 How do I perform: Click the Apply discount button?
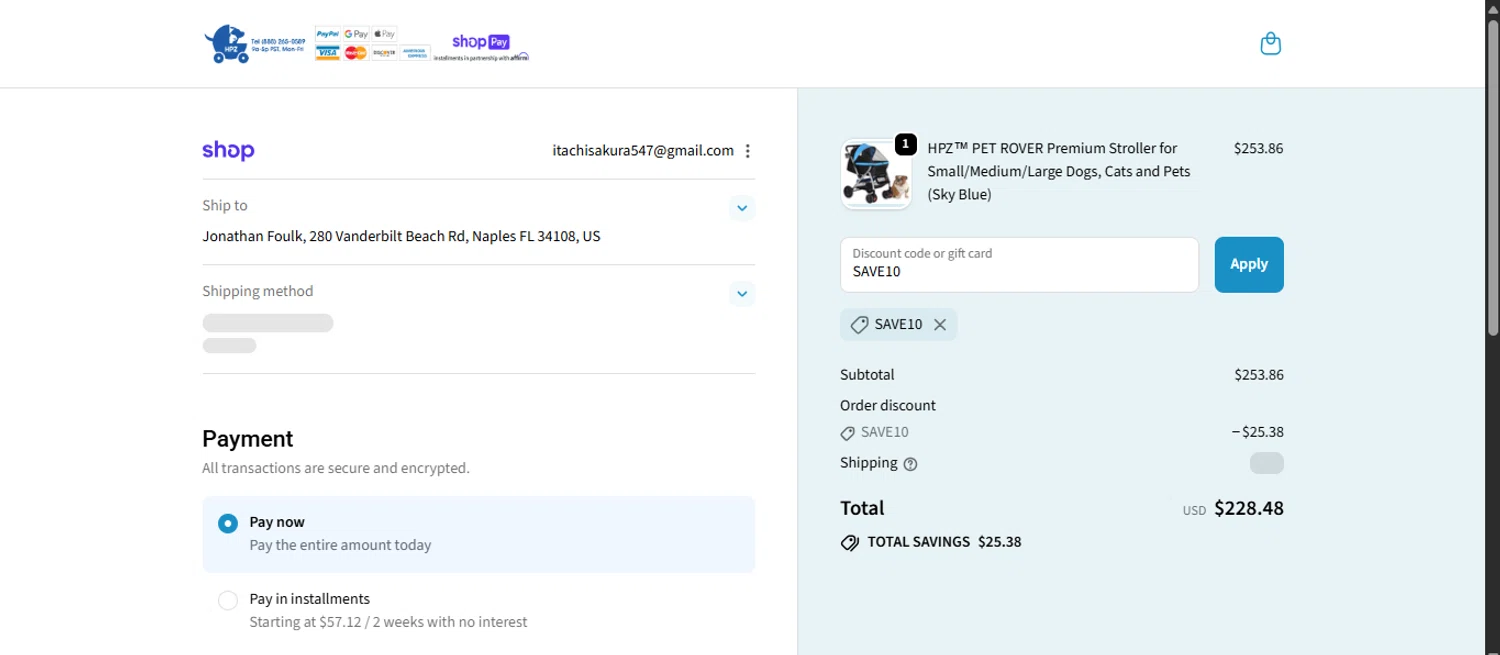pyautogui.click(x=1249, y=265)
